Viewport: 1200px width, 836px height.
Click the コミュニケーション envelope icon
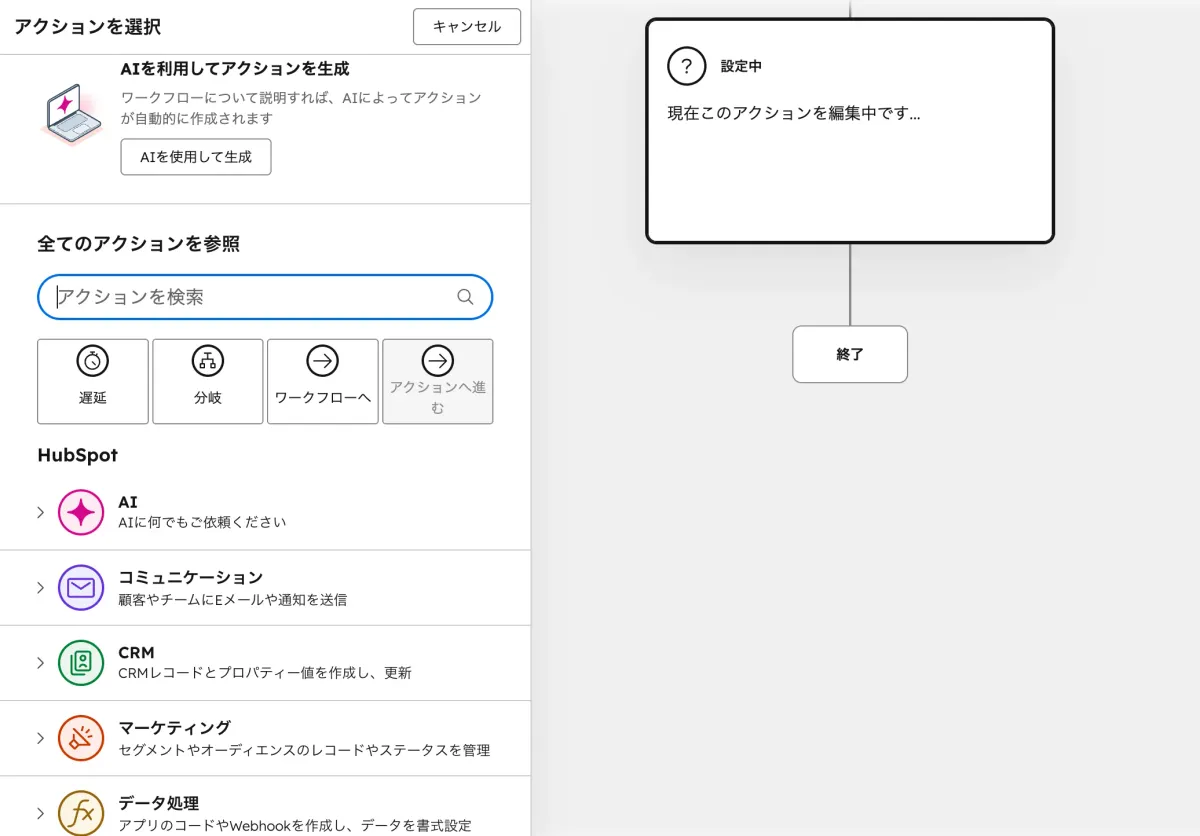click(81, 588)
